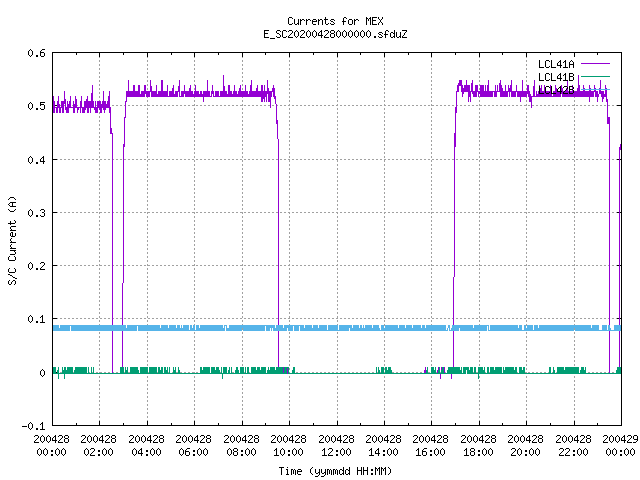Click the 200428 16:00 x-axis tick label
Screen dimensions: 640x480
coord(431,446)
